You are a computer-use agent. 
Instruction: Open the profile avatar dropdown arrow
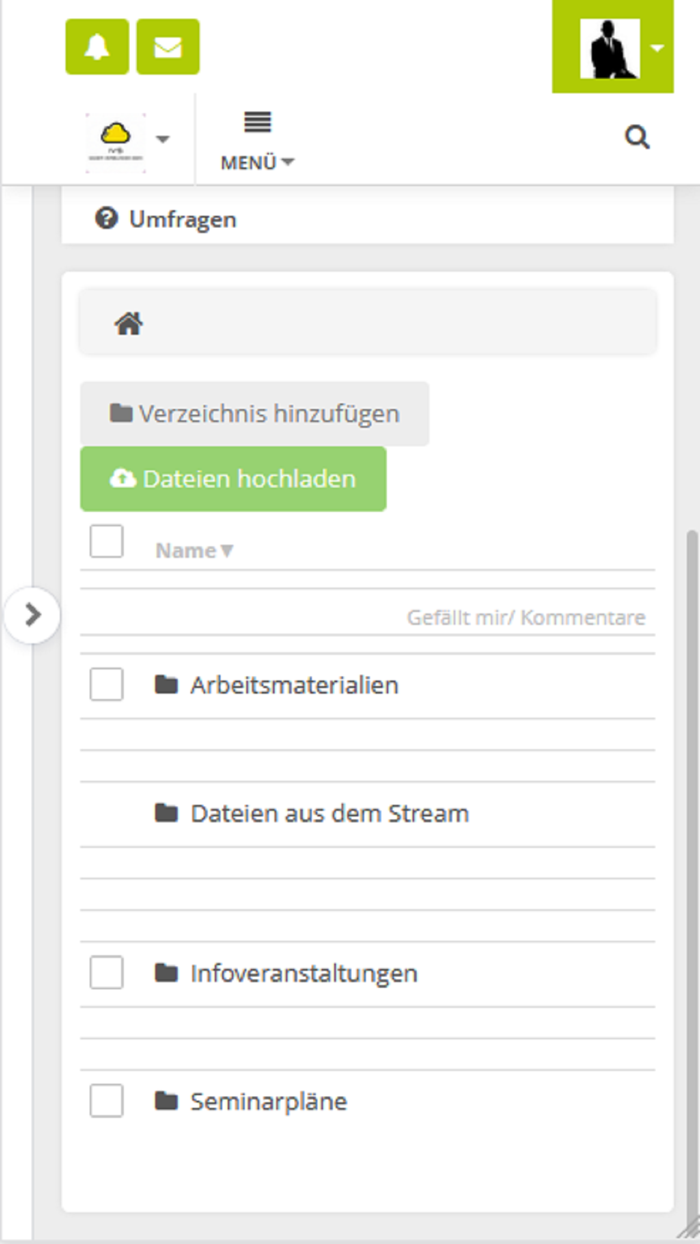point(658,45)
